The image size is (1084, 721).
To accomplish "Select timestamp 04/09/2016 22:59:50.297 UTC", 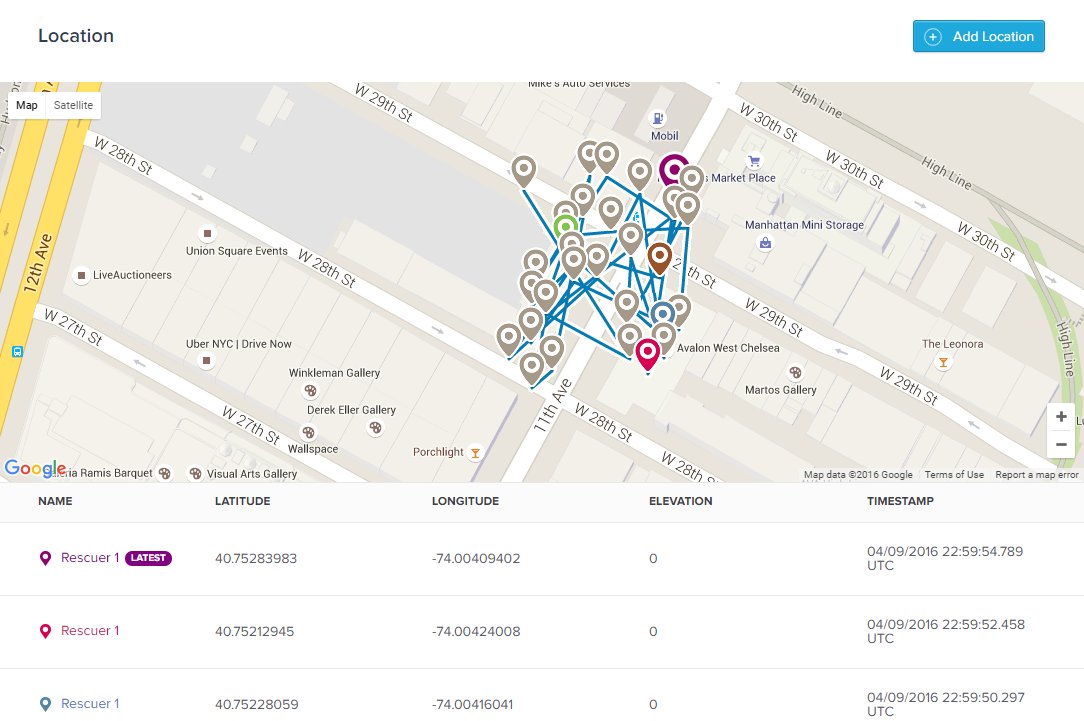I will click(x=946, y=704).
